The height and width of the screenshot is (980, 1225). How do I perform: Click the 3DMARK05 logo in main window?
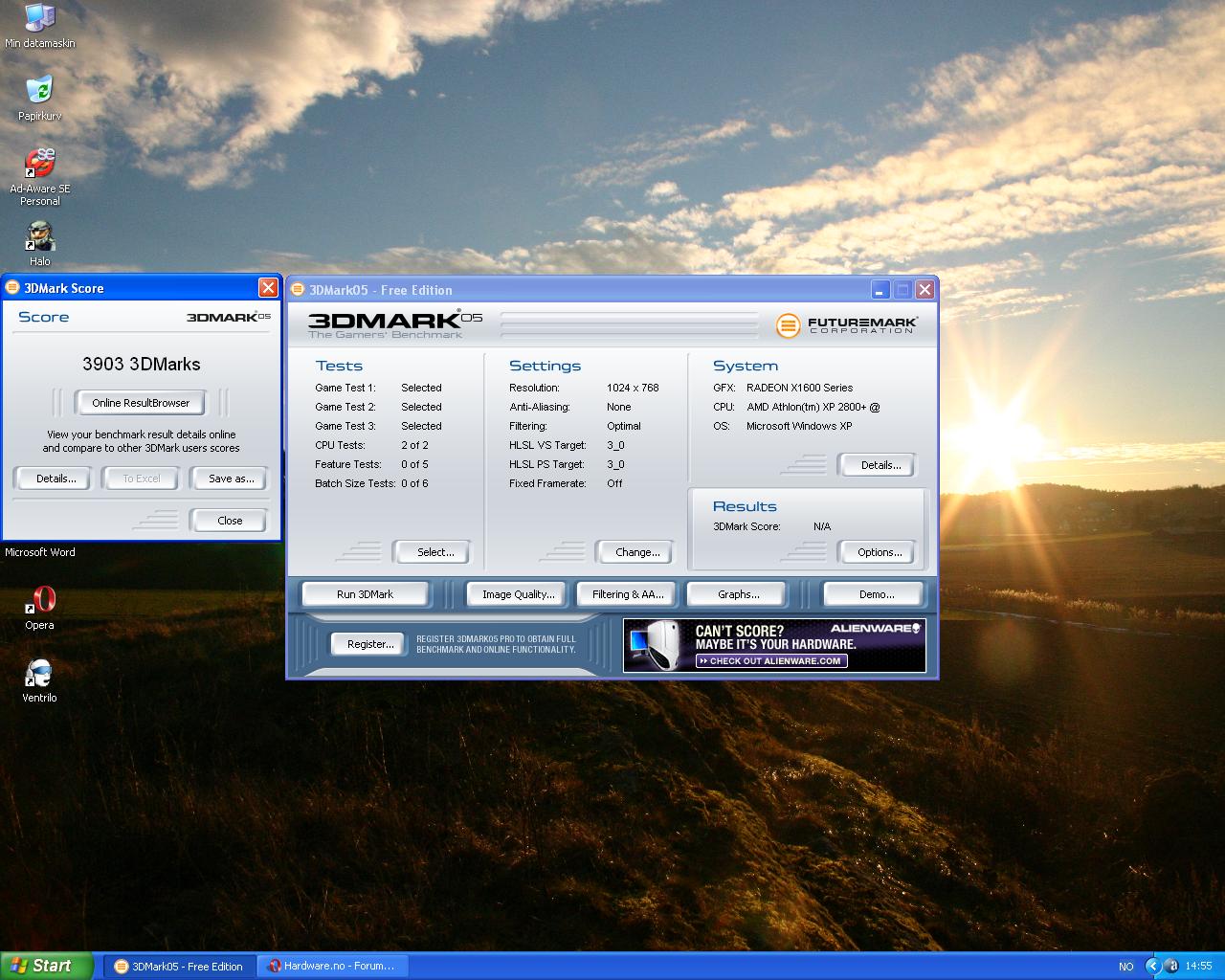coord(394,323)
